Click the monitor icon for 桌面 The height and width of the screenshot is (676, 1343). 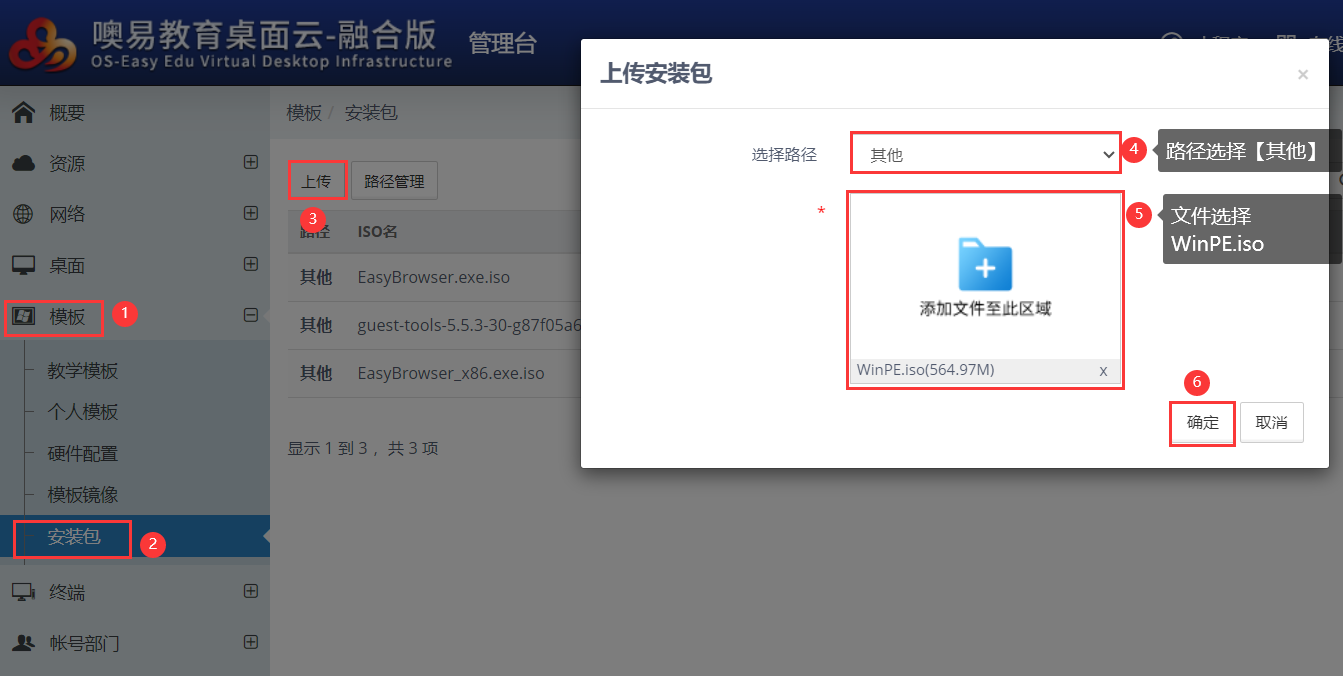[x=23, y=266]
